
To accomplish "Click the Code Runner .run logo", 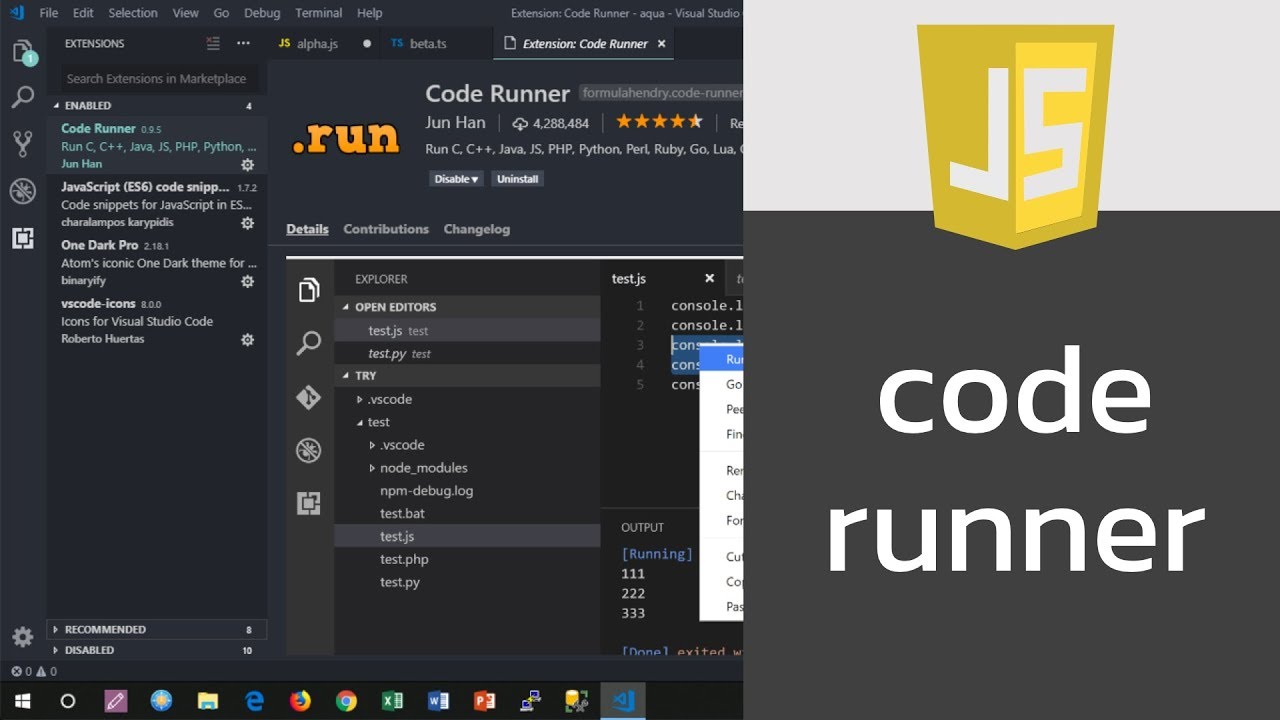I will coord(345,139).
